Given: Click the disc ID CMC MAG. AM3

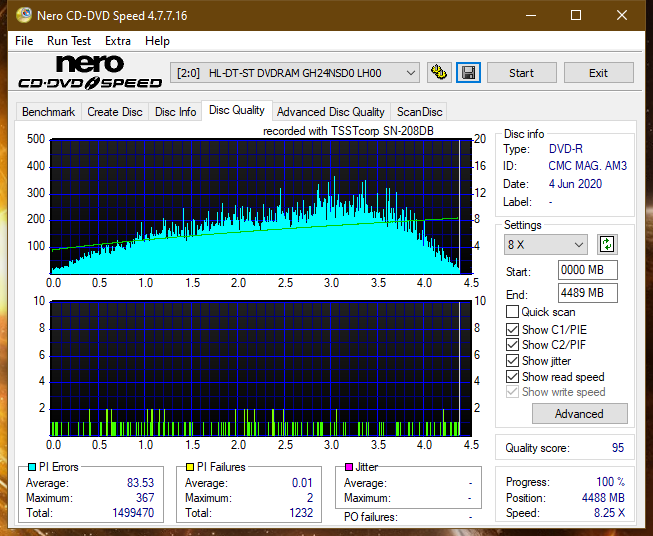Looking at the screenshot, I should point(587,166).
